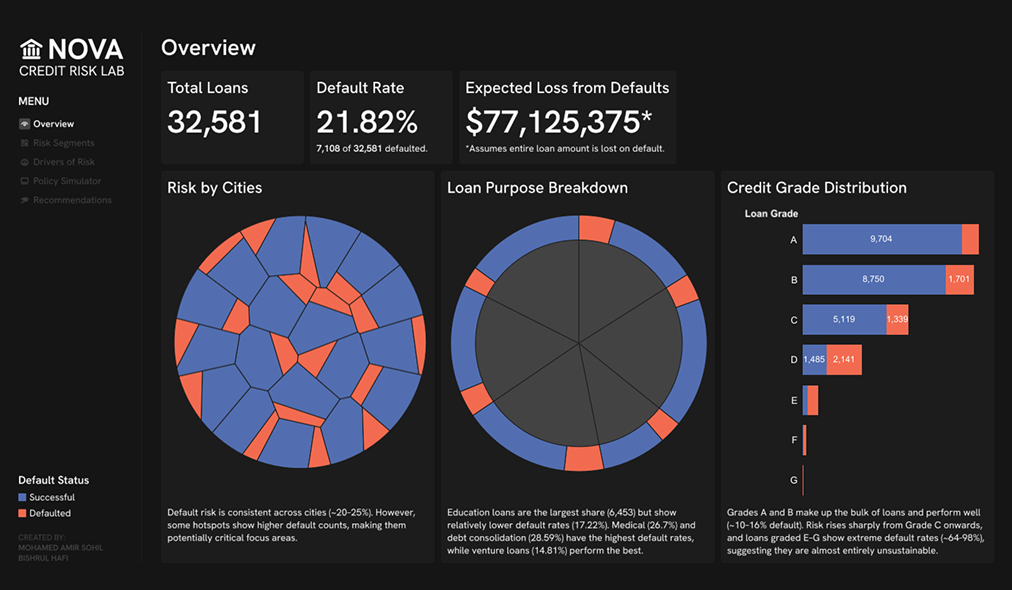Select the Expected Loss from Defaults card
Screen dimensions: 1012x590
coord(566,116)
